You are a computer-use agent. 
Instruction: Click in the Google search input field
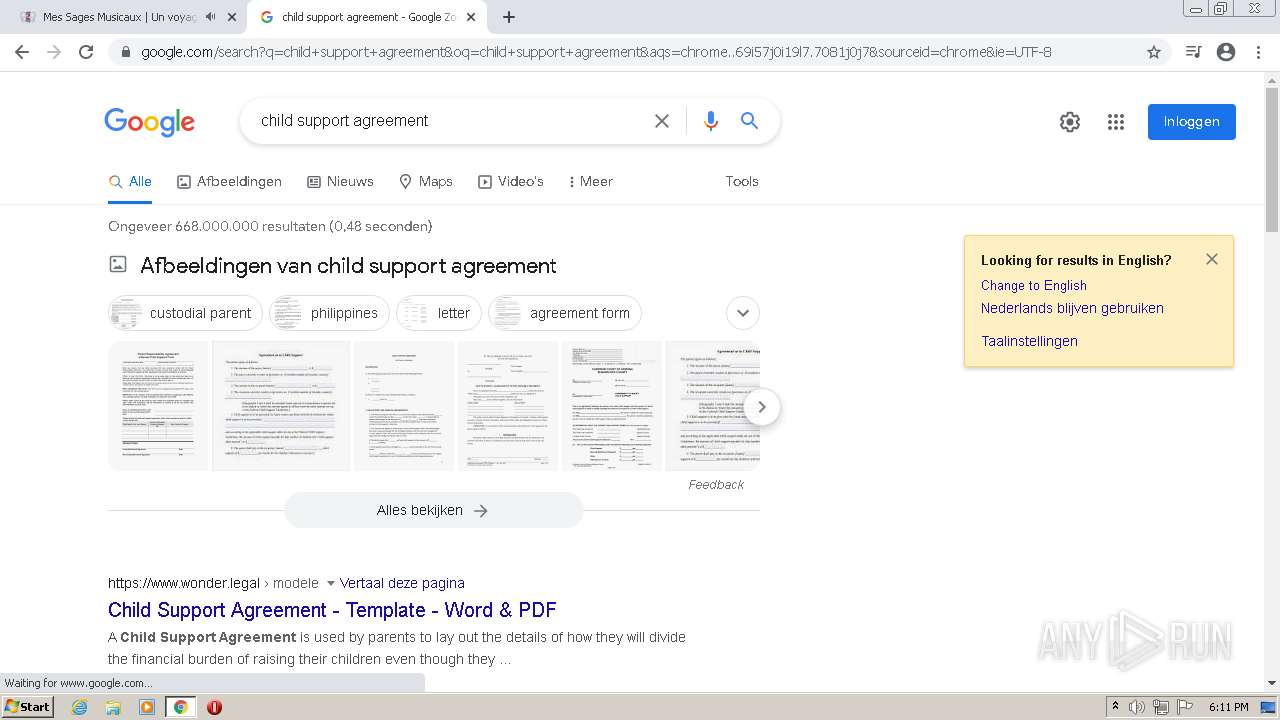[x=450, y=121]
